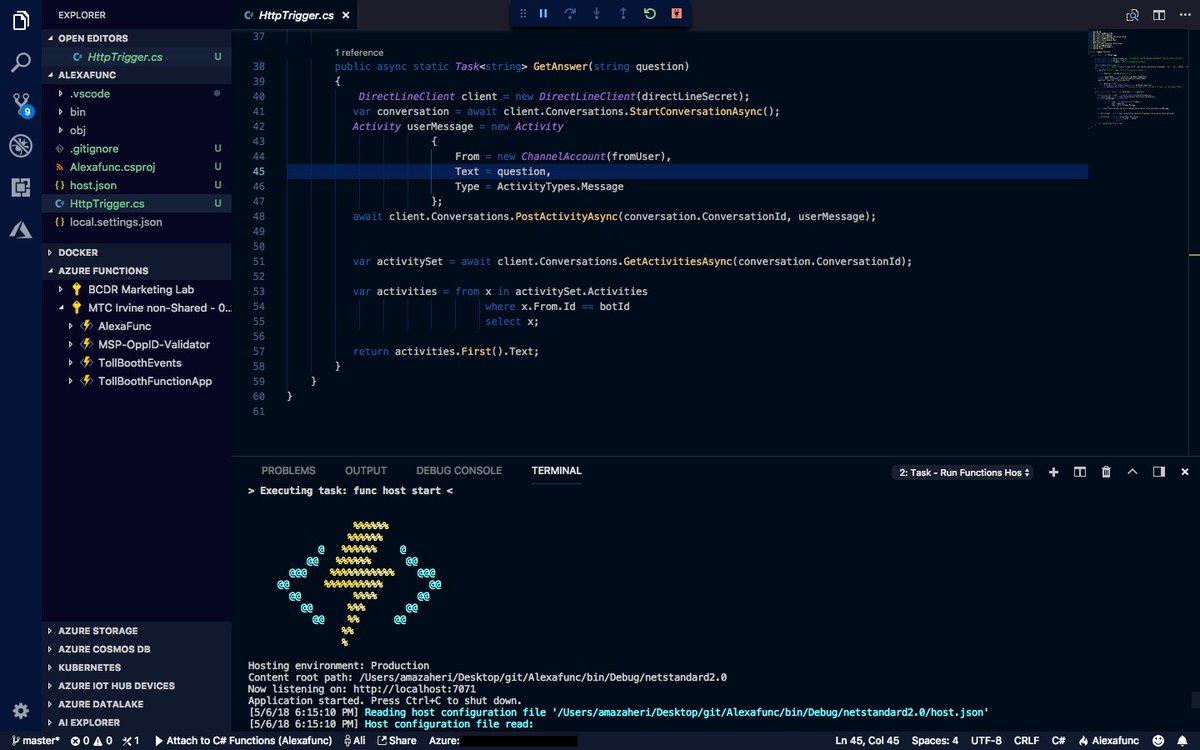The height and width of the screenshot is (750, 1200).
Task: Collapse the Azure Functions section
Action: pos(137,271)
